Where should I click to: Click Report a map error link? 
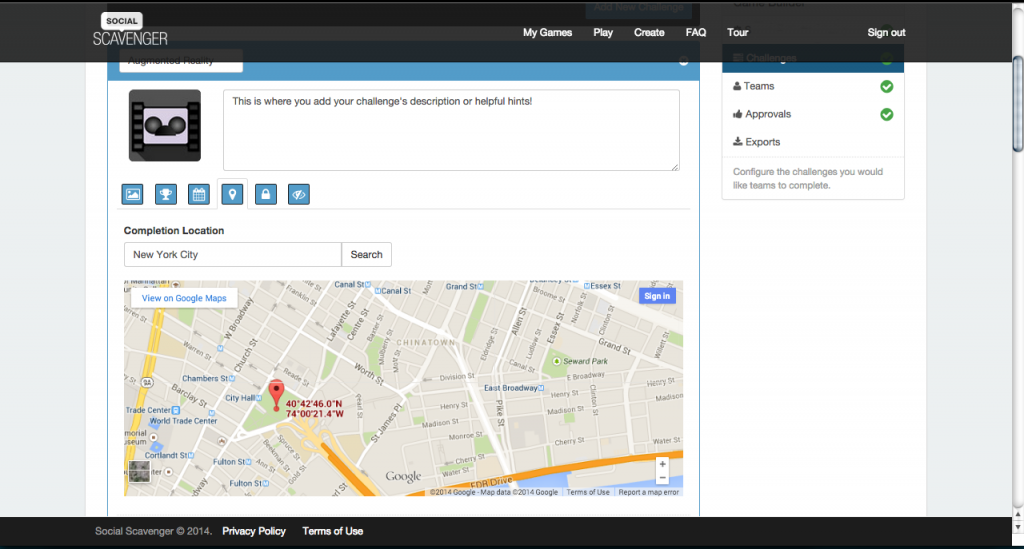click(x=648, y=492)
